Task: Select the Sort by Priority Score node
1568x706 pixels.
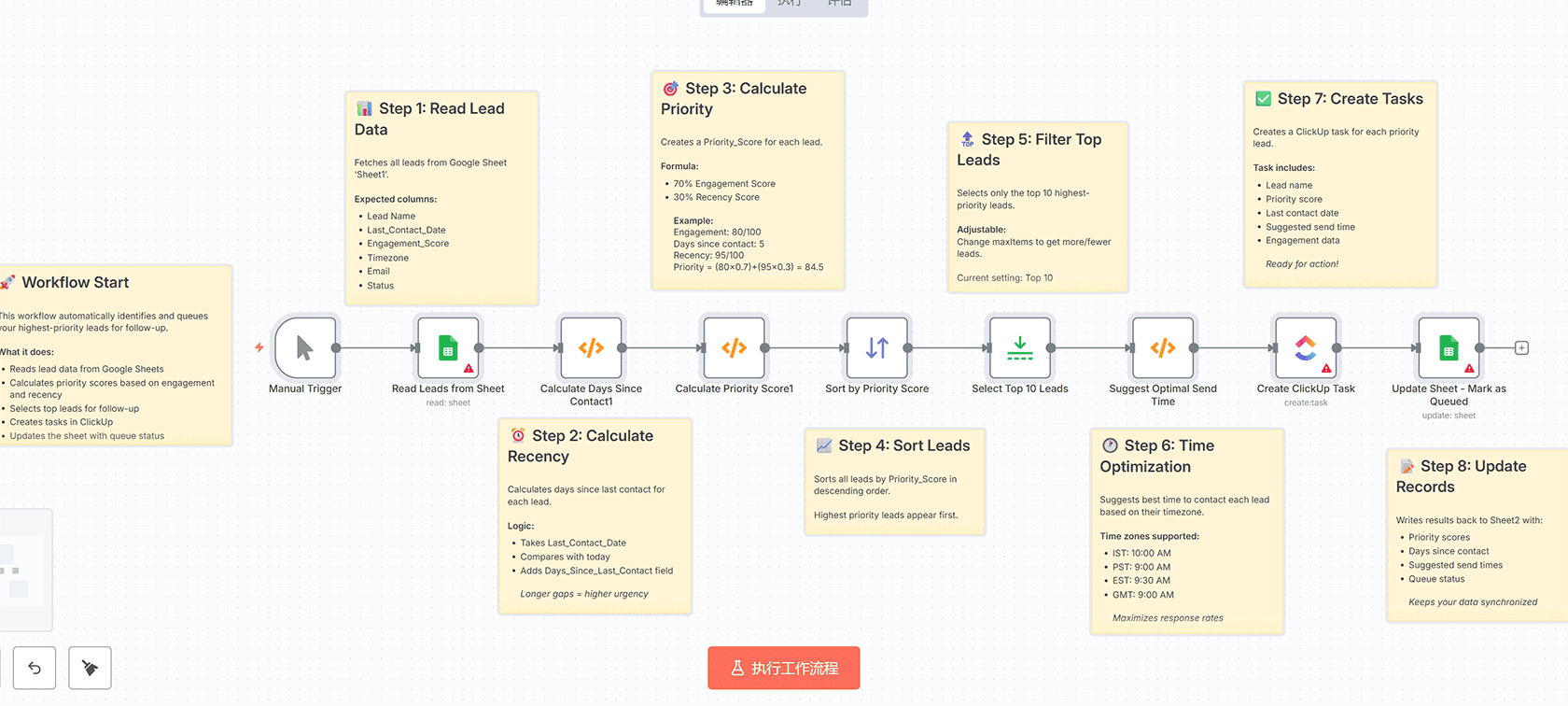Action: tap(876, 348)
